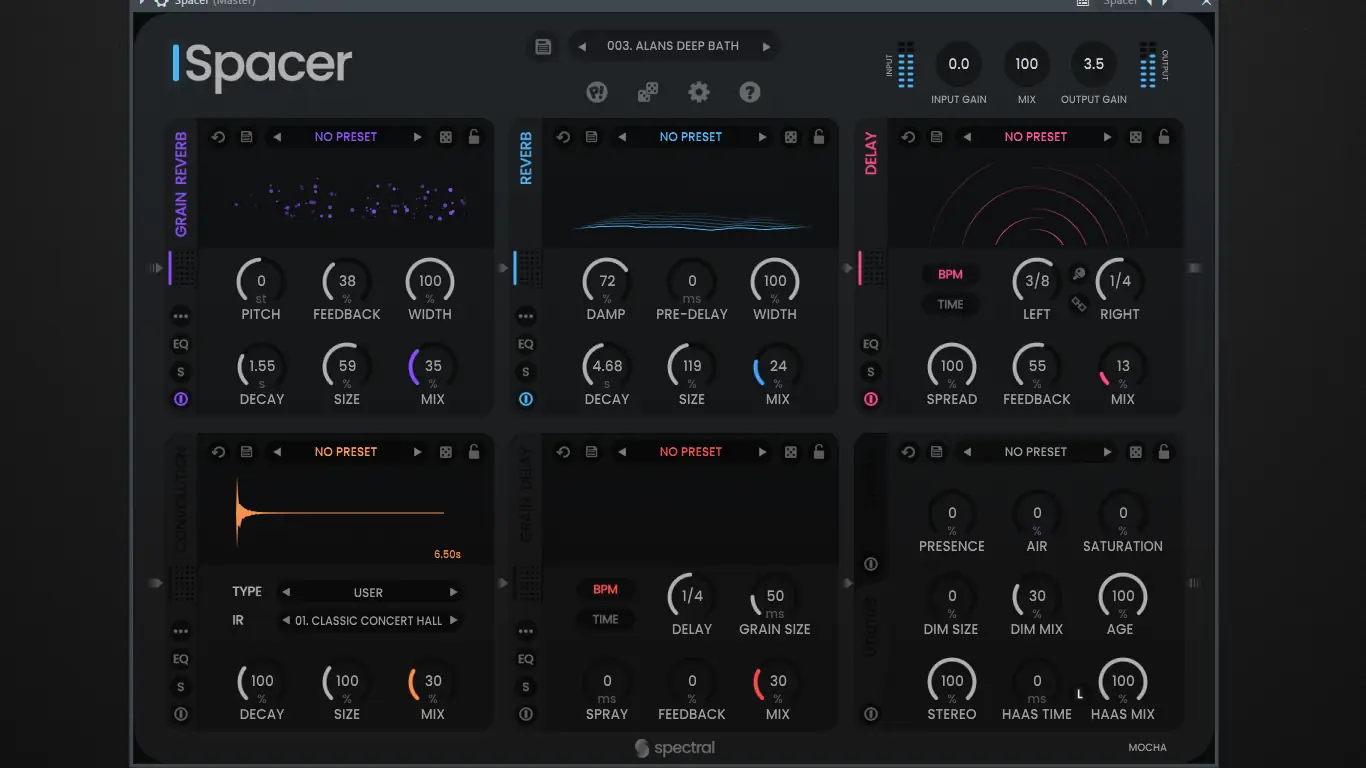Open IR selector 01. Classic Concert Hall
This screenshot has width=1366, height=768.
click(x=368, y=620)
